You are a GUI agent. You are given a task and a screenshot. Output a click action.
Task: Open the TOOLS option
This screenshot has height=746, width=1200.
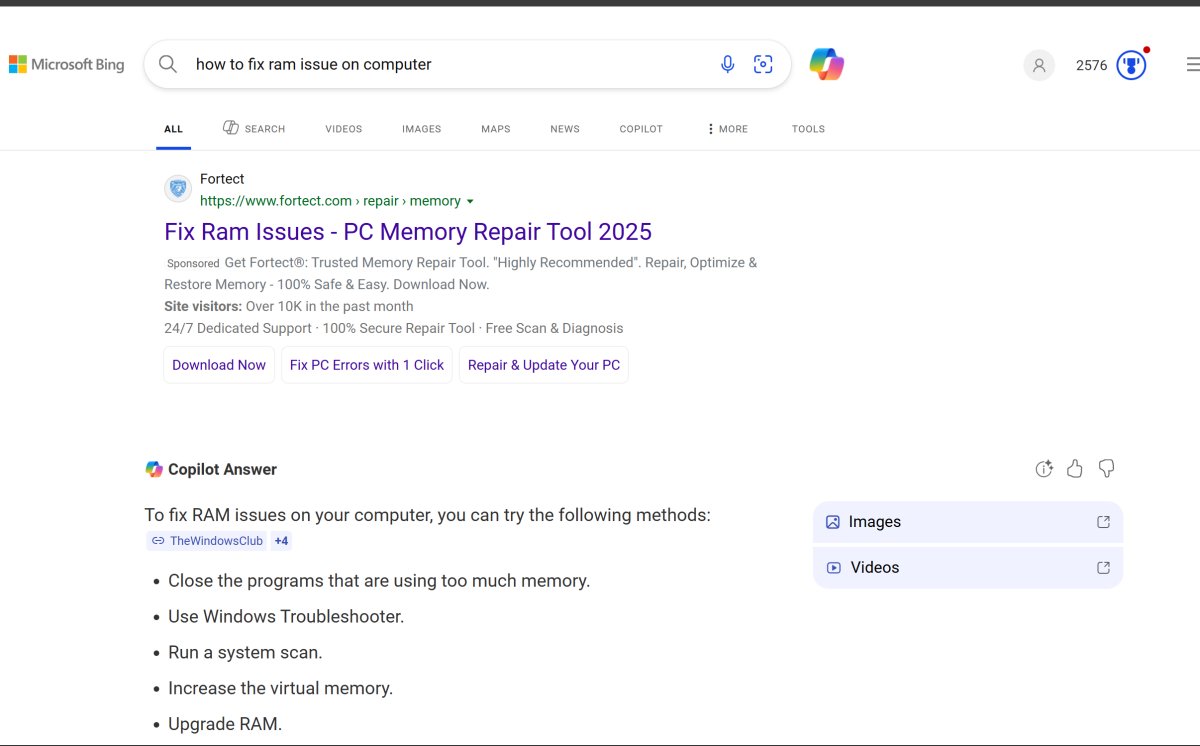coord(808,129)
